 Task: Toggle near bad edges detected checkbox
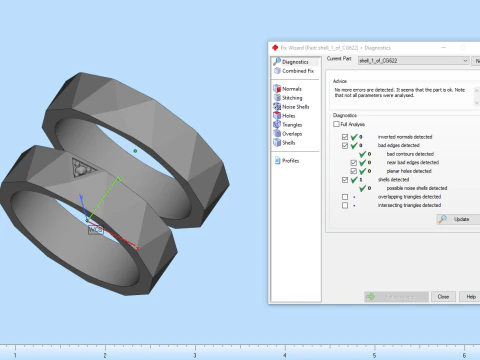pyautogui.click(x=354, y=163)
